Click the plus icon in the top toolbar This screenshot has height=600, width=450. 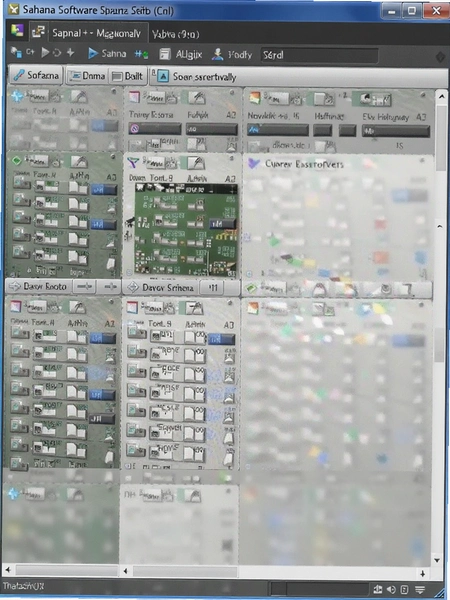tap(70, 52)
